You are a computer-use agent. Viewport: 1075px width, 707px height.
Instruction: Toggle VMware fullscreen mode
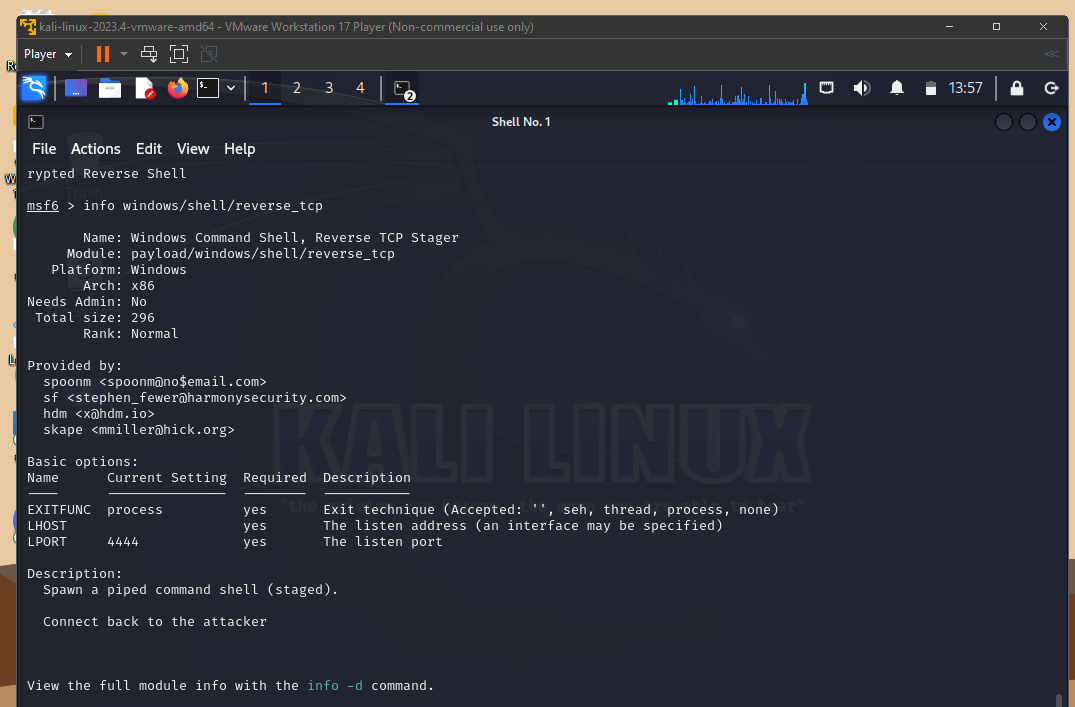179,54
